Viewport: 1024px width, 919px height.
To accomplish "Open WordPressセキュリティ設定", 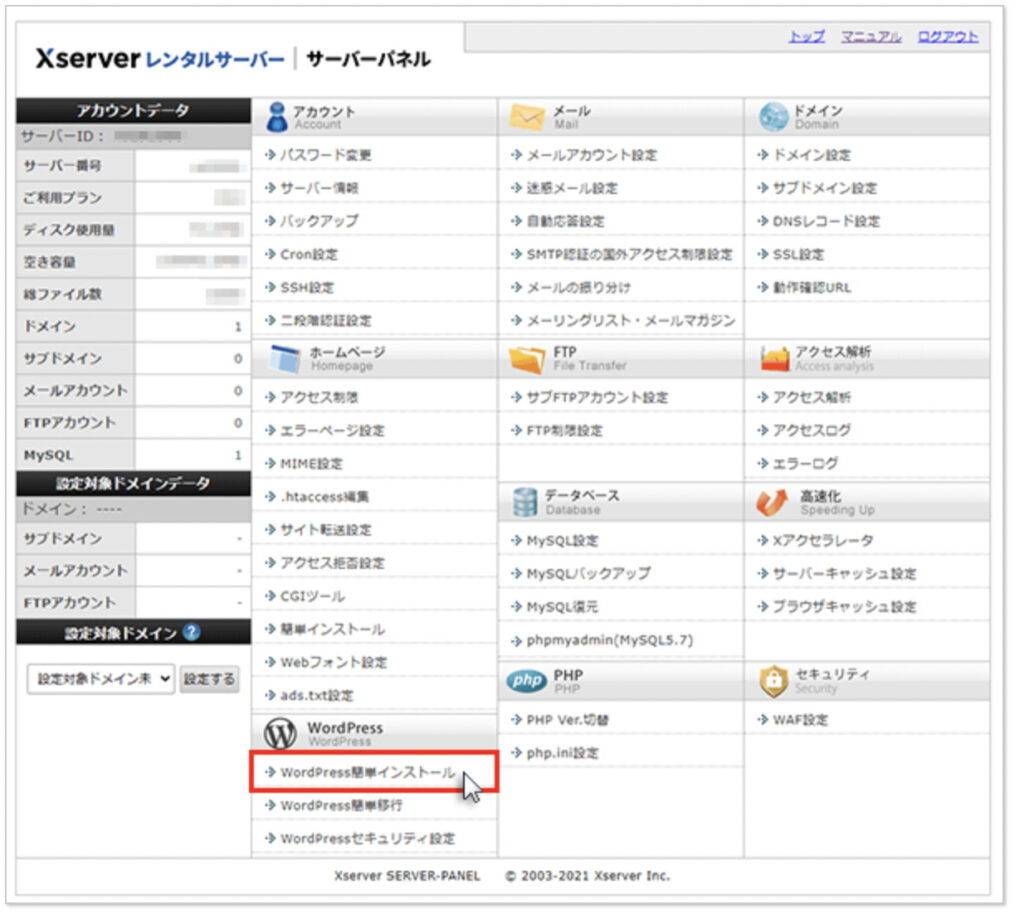I will [x=367, y=839].
